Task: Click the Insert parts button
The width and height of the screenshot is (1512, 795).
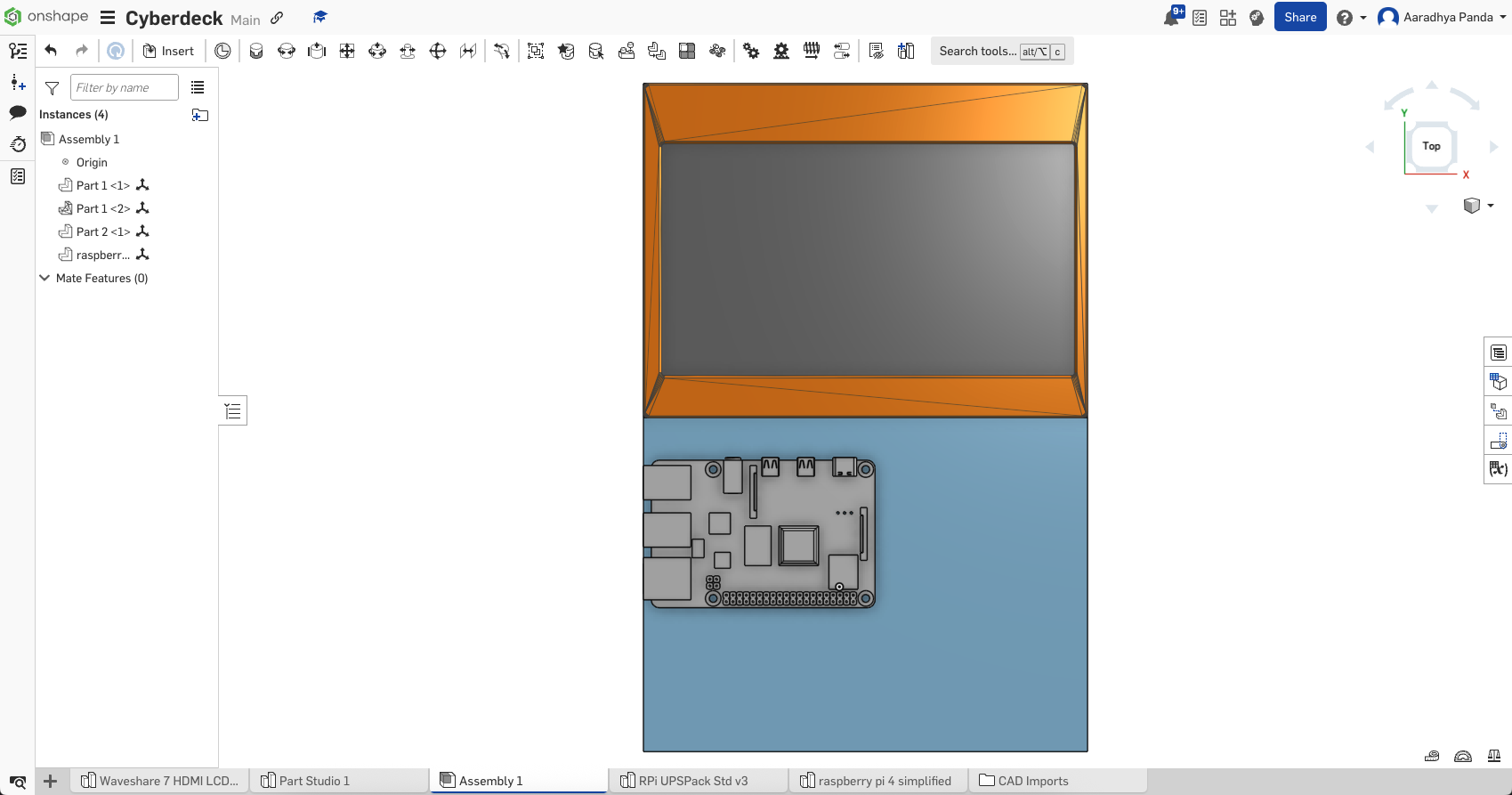Action: [168, 51]
